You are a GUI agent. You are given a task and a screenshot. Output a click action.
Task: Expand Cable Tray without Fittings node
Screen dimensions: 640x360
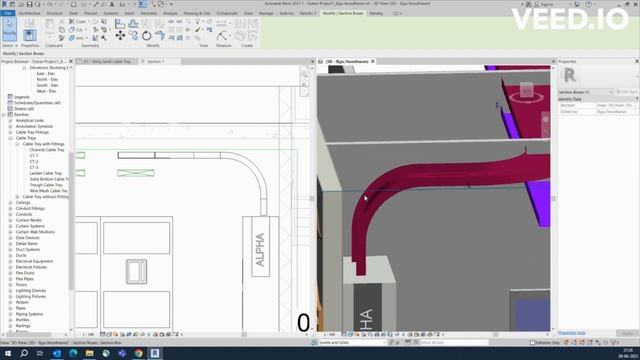point(17,197)
